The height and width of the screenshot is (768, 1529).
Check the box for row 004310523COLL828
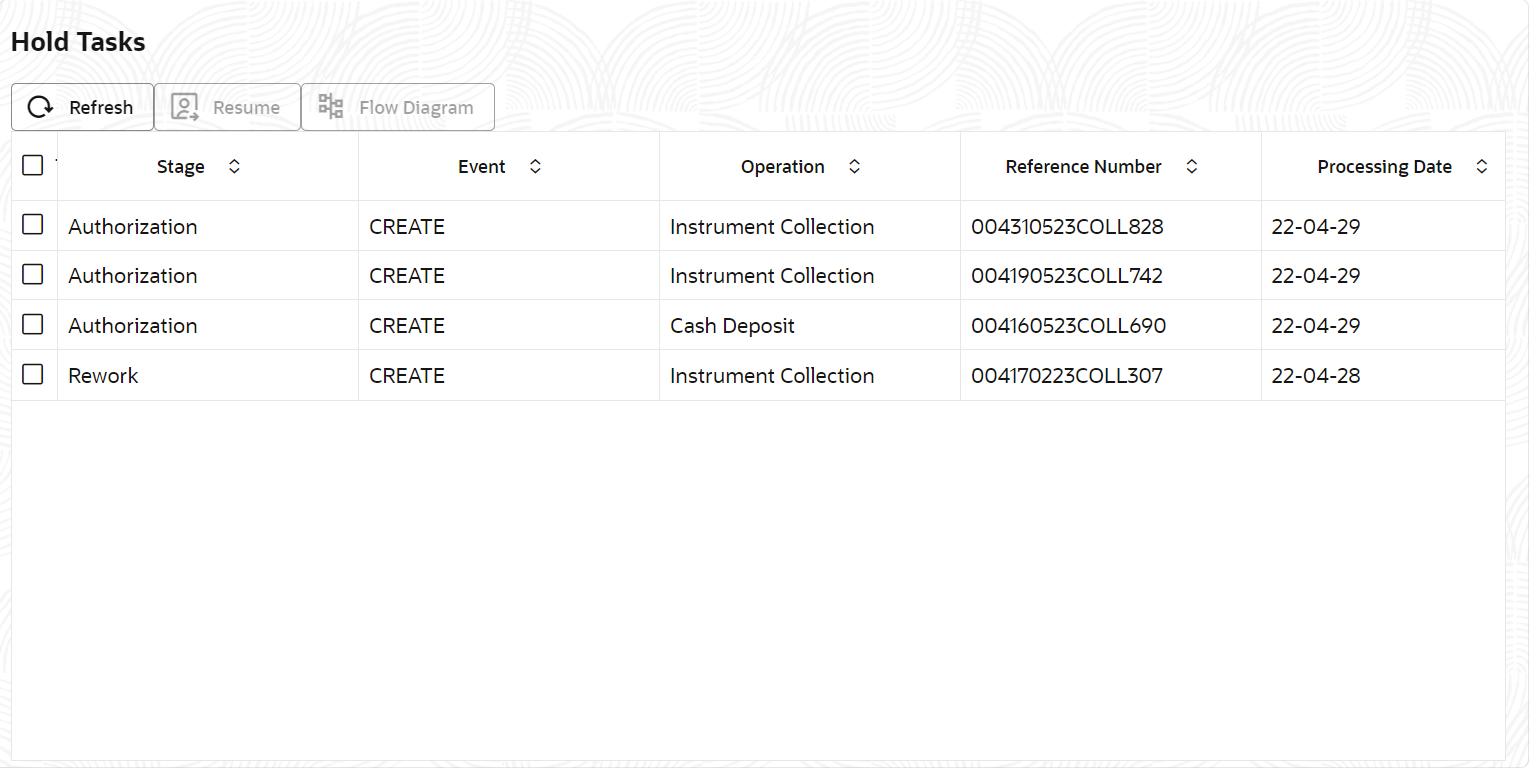click(x=33, y=225)
